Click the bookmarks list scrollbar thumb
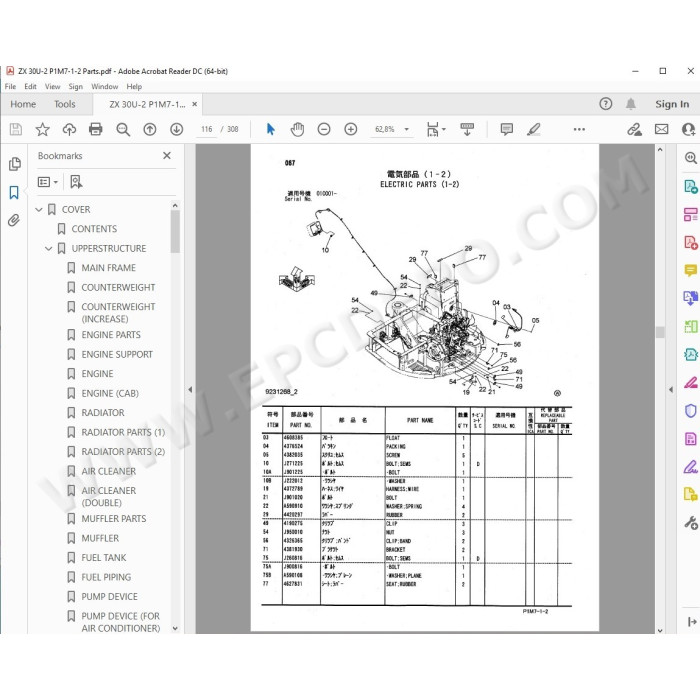 pyautogui.click(x=175, y=231)
